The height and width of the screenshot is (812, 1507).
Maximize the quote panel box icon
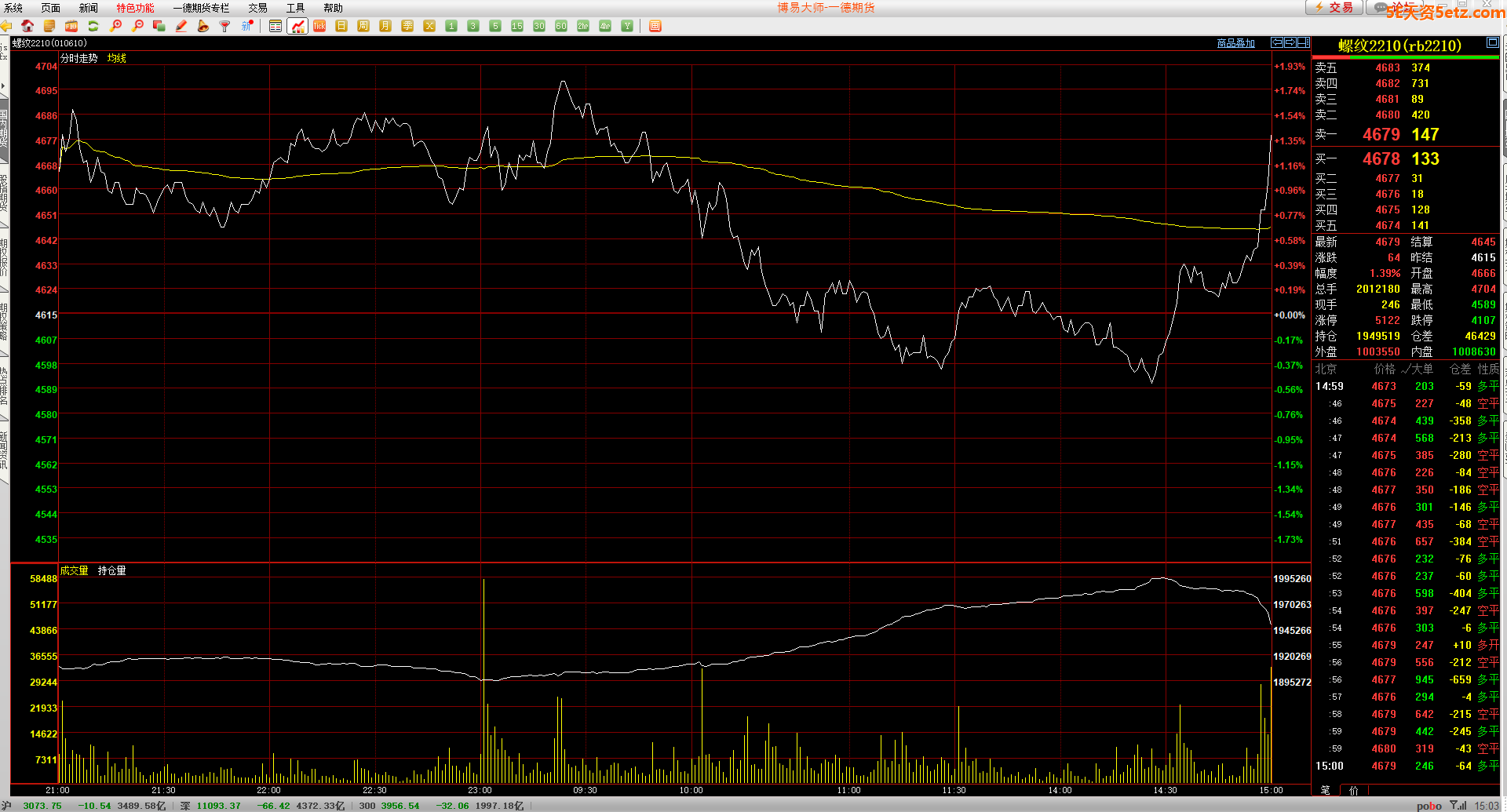[1492, 42]
